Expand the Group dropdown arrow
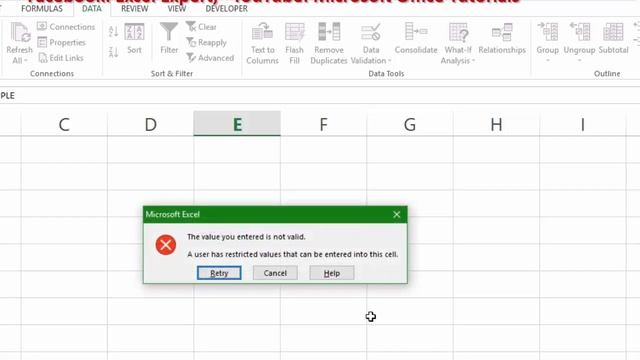 548,60
